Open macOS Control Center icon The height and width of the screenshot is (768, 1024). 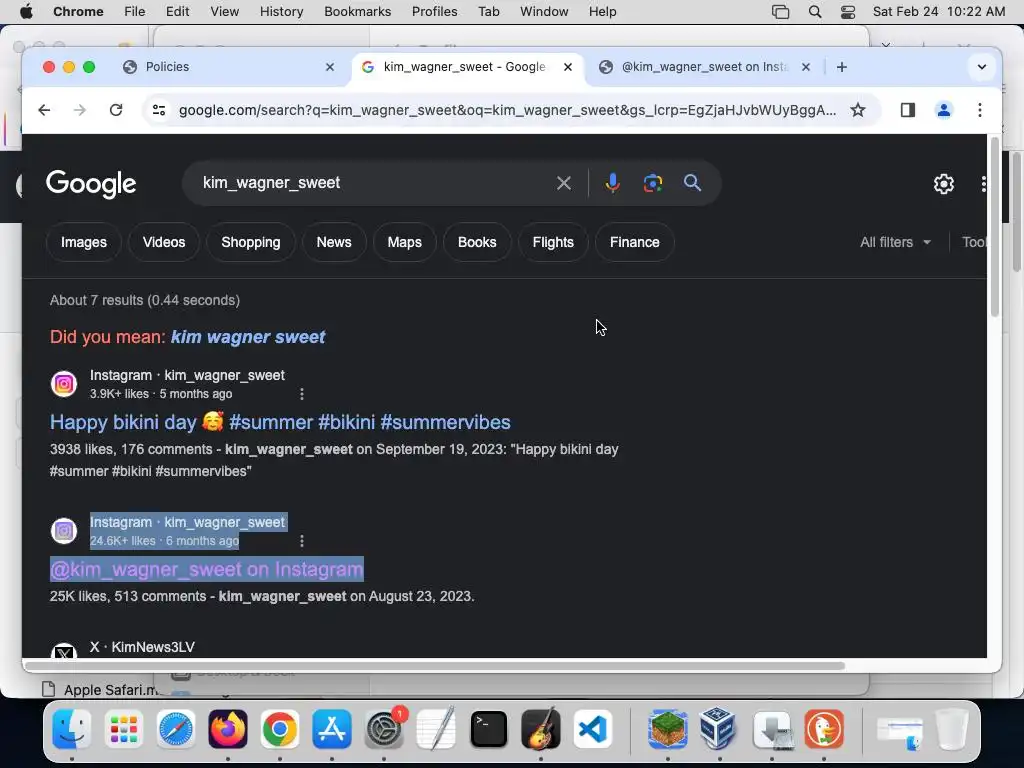point(848,12)
